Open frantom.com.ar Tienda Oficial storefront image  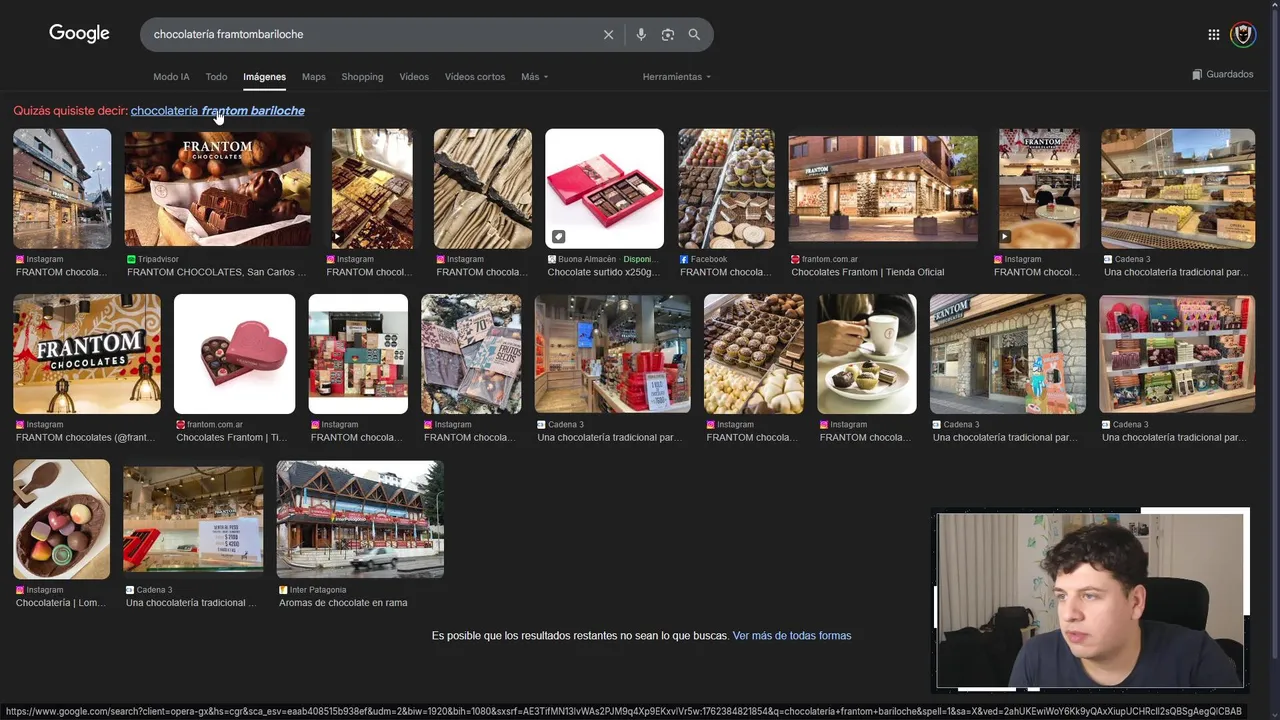883,189
